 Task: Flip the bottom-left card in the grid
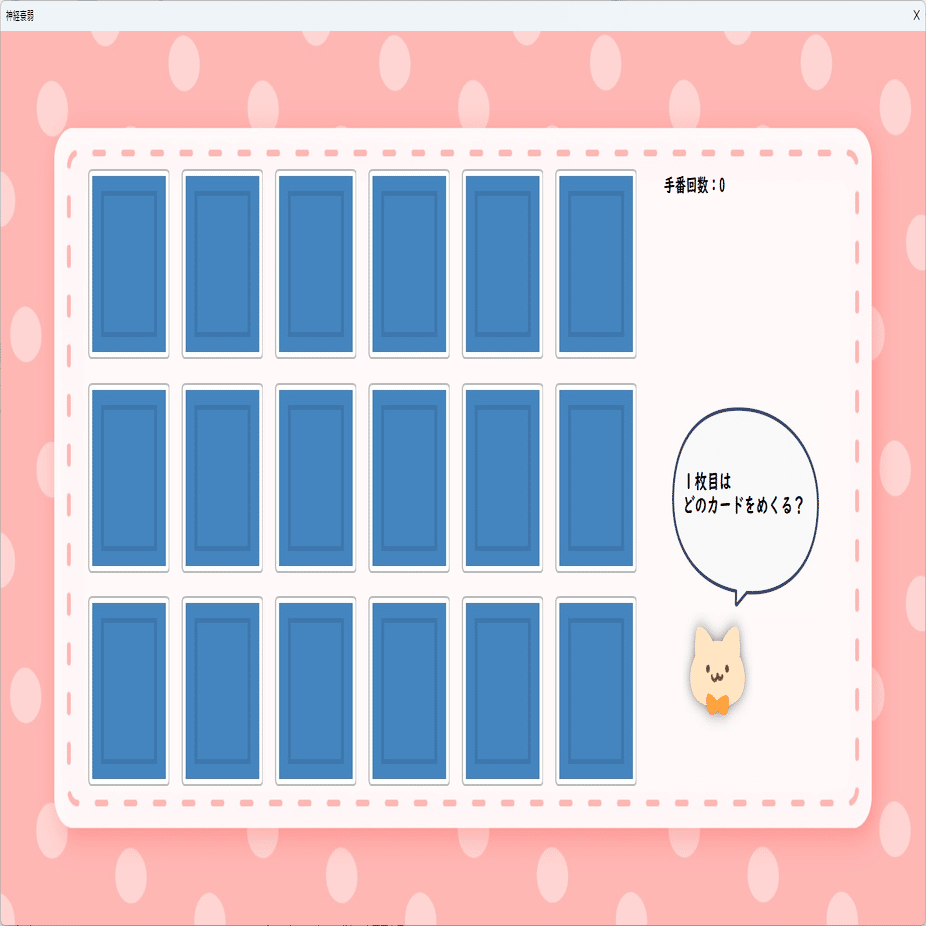tap(128, 692)
